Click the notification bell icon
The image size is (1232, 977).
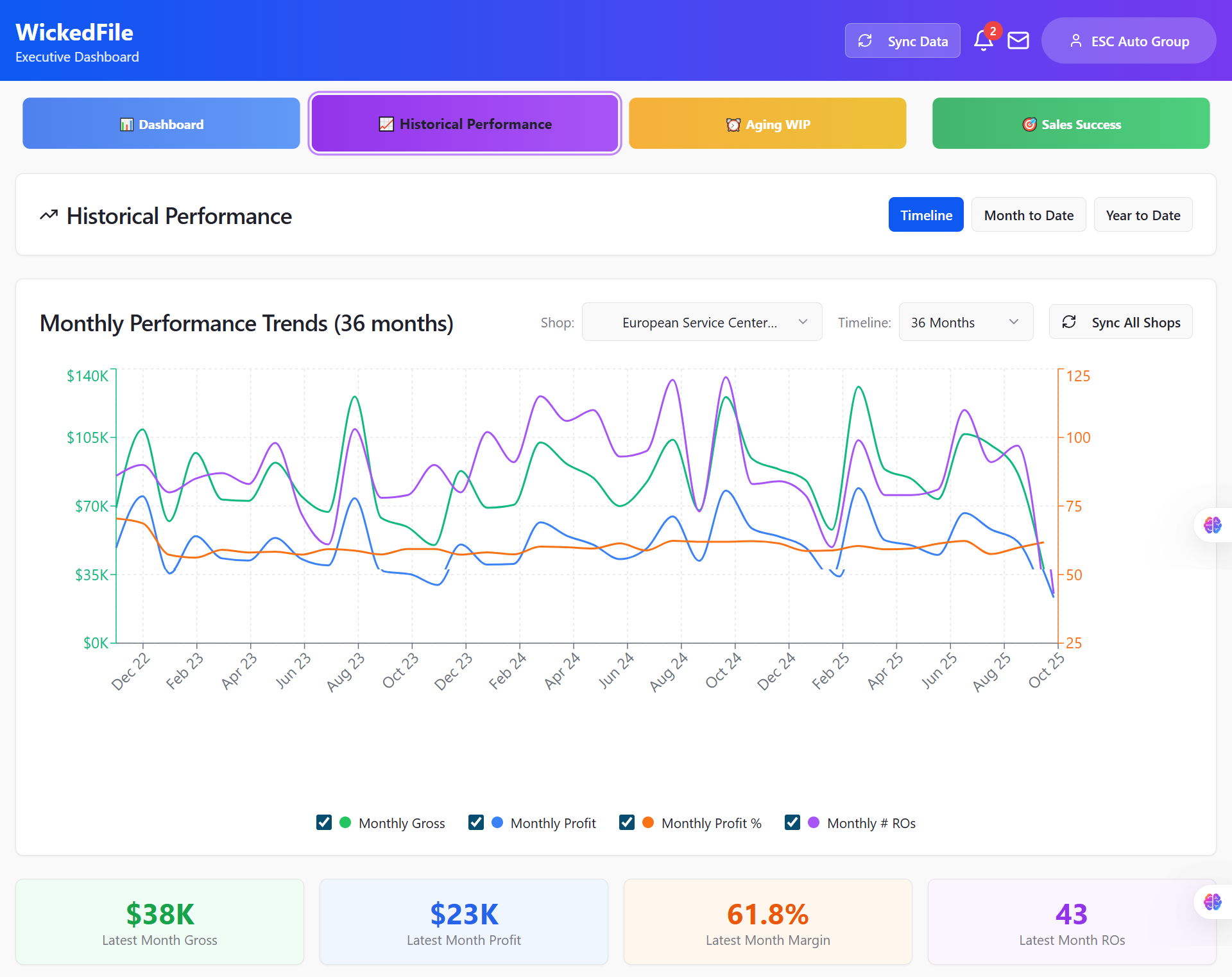pyautogui.click(x=982, y=41)
